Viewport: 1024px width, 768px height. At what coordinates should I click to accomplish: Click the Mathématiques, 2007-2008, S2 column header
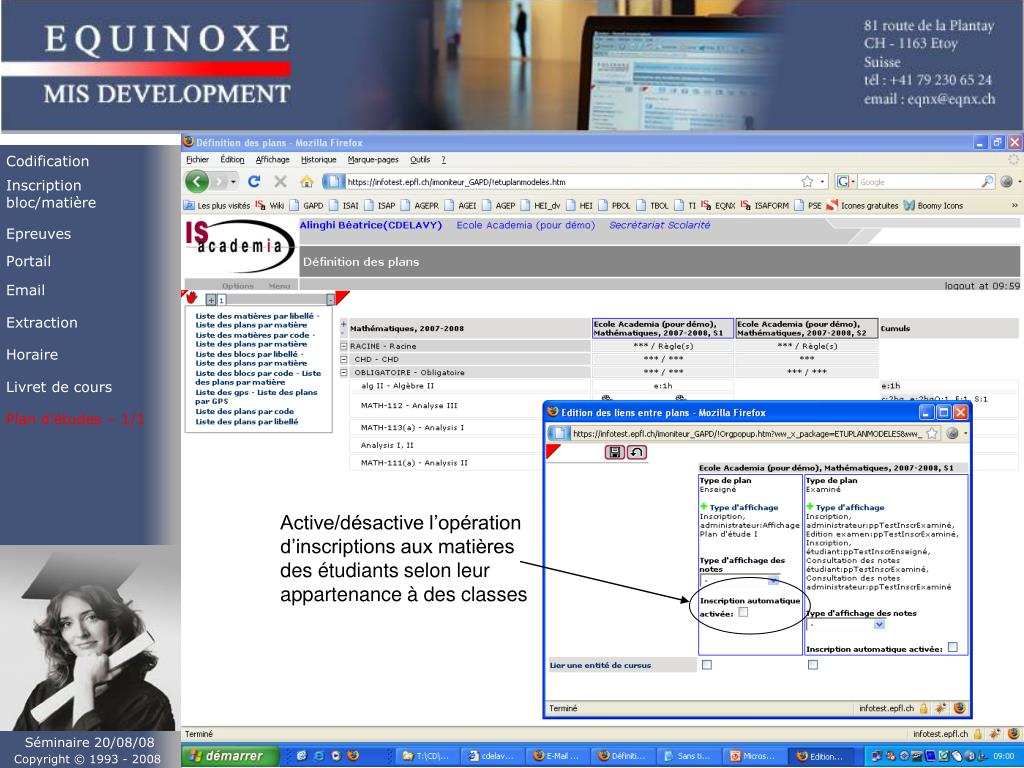[806, 328]
